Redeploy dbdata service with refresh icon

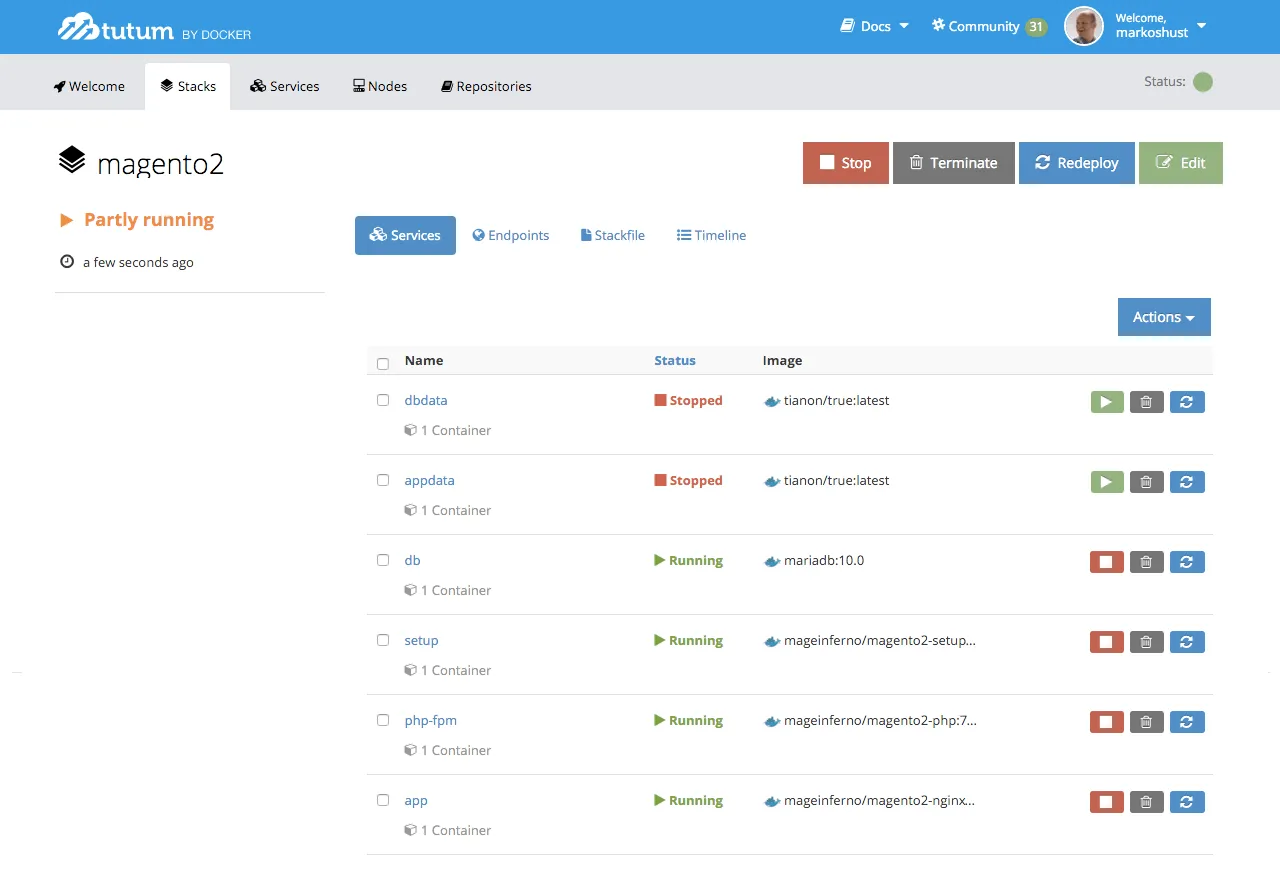click(1186, 402)
